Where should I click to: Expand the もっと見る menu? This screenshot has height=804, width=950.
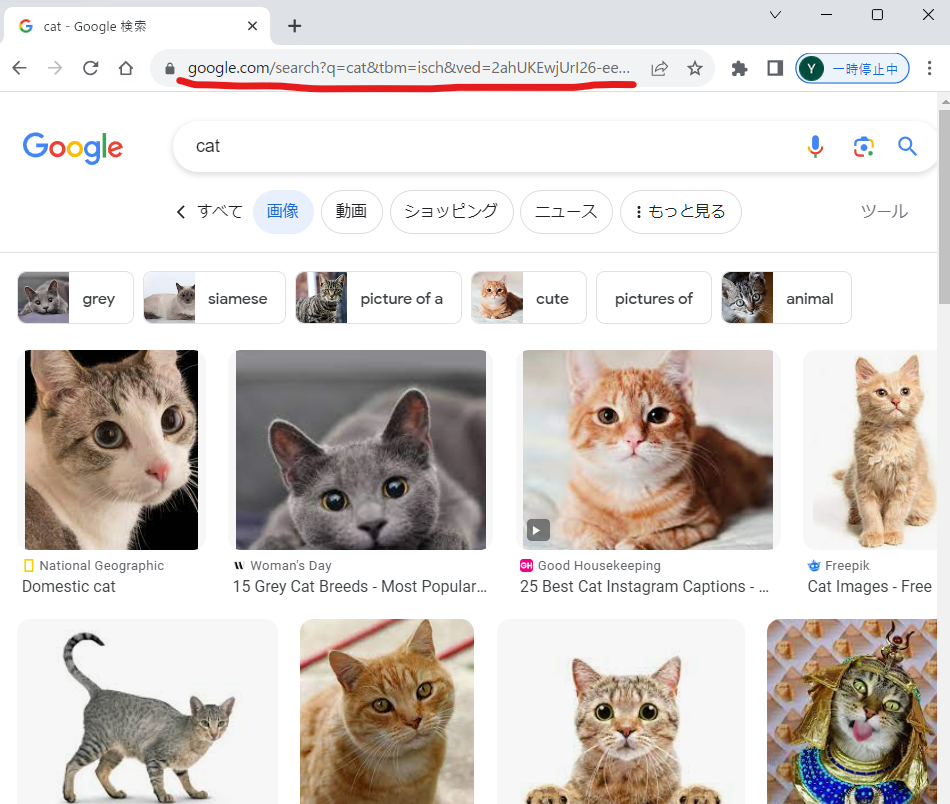point(681,212)
